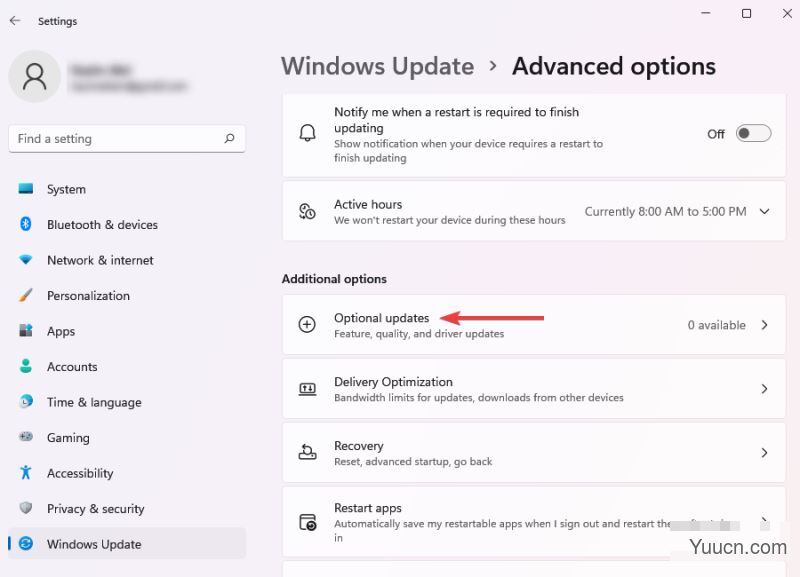Click the Off label beside toggle
Screen dimensions: 800x577
tap(715, 134)
